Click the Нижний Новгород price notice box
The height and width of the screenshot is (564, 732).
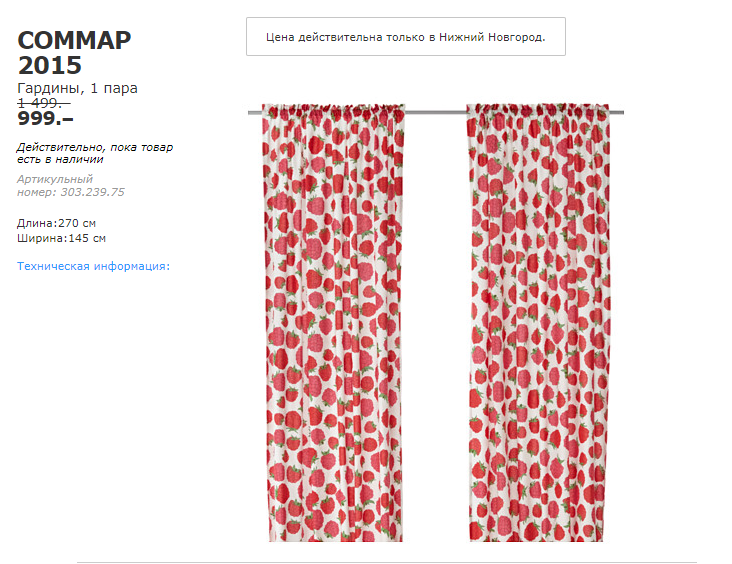click(406, 37)
